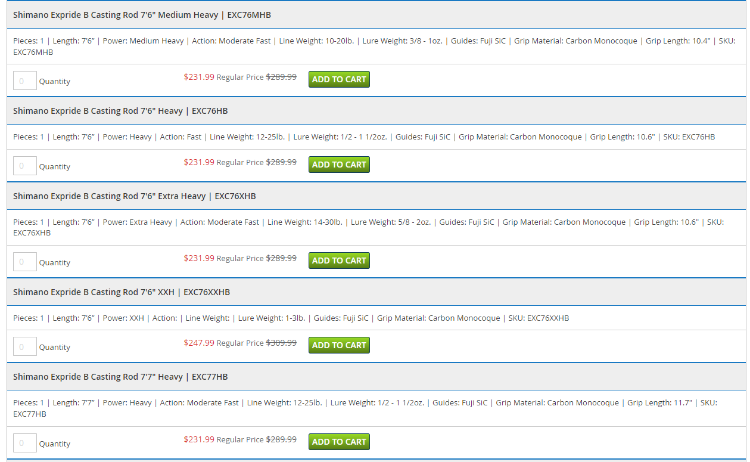Click the $247.99 sale price
The height and width of the screenshot is (462, 750).
[x=199, y=343]
